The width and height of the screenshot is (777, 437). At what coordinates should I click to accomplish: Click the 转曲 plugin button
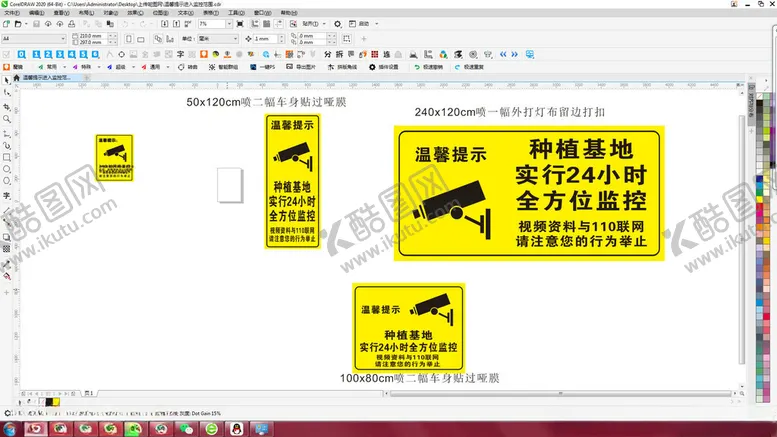pyautogui.click(x=188, y=67)
